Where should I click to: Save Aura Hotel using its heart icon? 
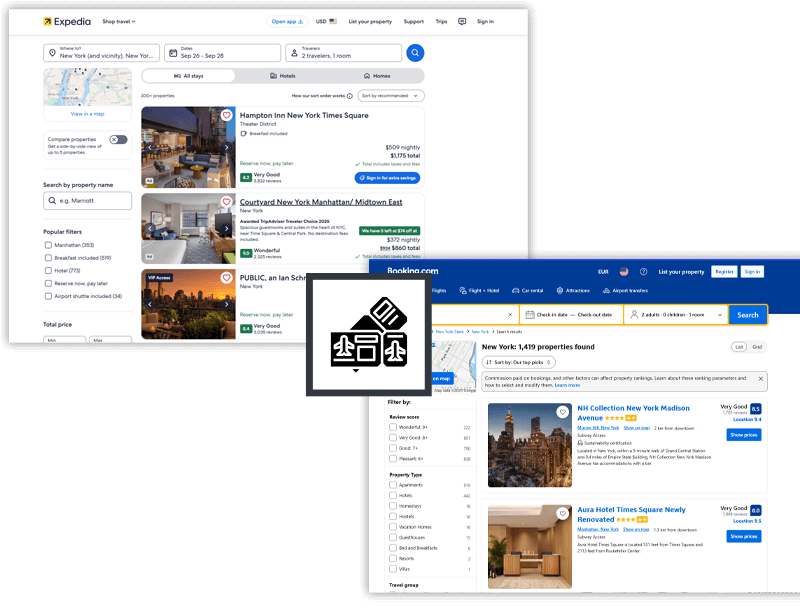tap(562, 512)
